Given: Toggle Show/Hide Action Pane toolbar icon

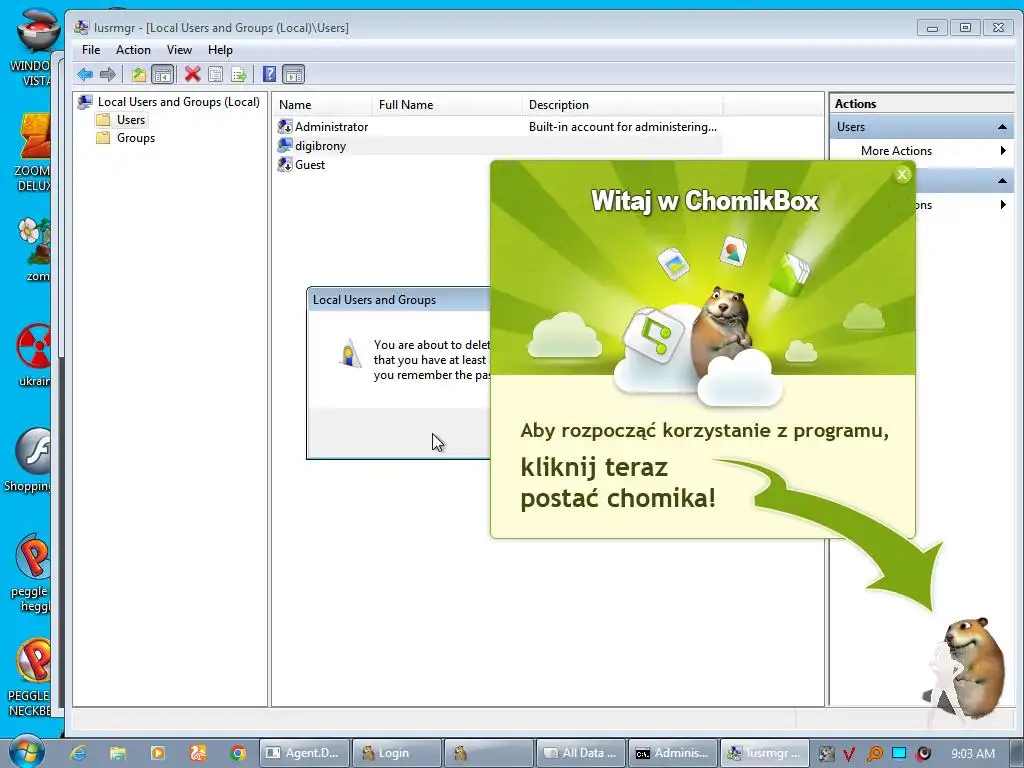Looking at the screenshot, I should [x=294, y=74].
